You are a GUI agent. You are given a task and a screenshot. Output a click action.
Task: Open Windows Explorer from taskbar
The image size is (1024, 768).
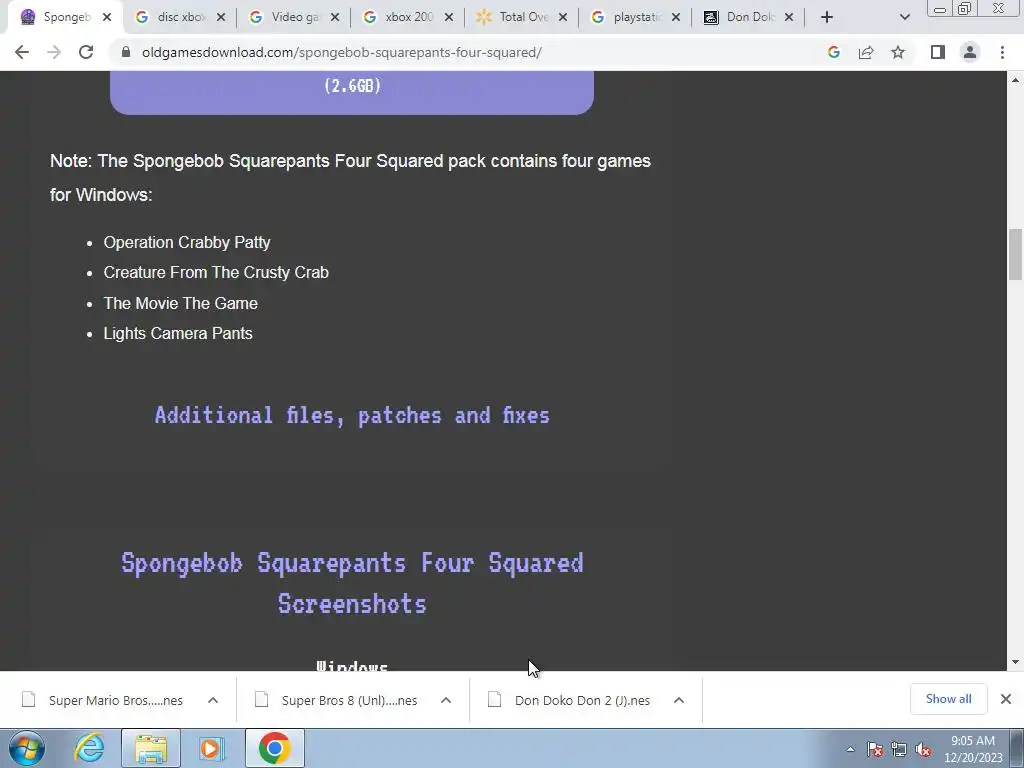151,748
